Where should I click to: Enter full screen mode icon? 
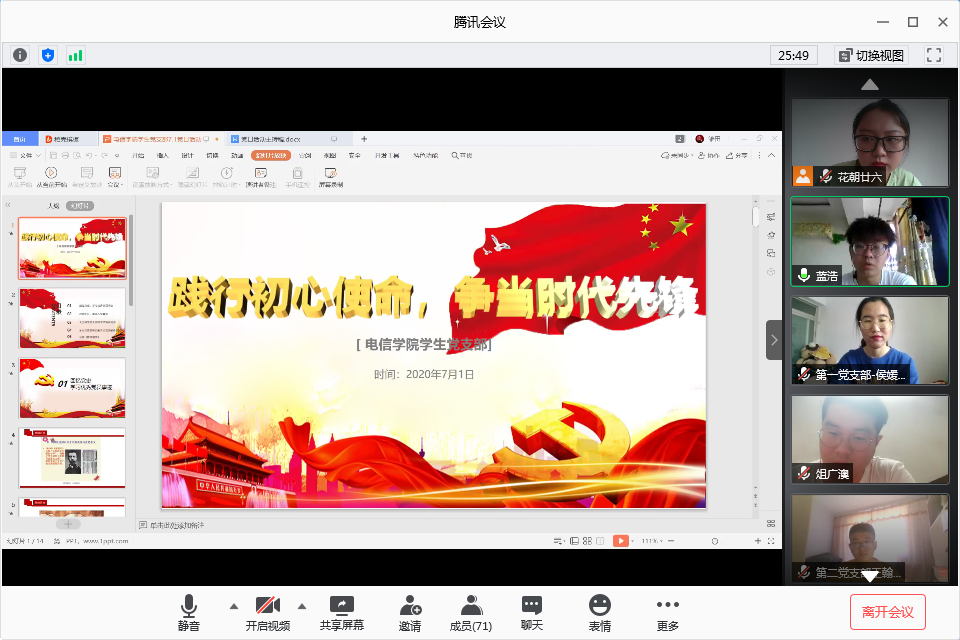pyautogui.click(x=934, y=55)
